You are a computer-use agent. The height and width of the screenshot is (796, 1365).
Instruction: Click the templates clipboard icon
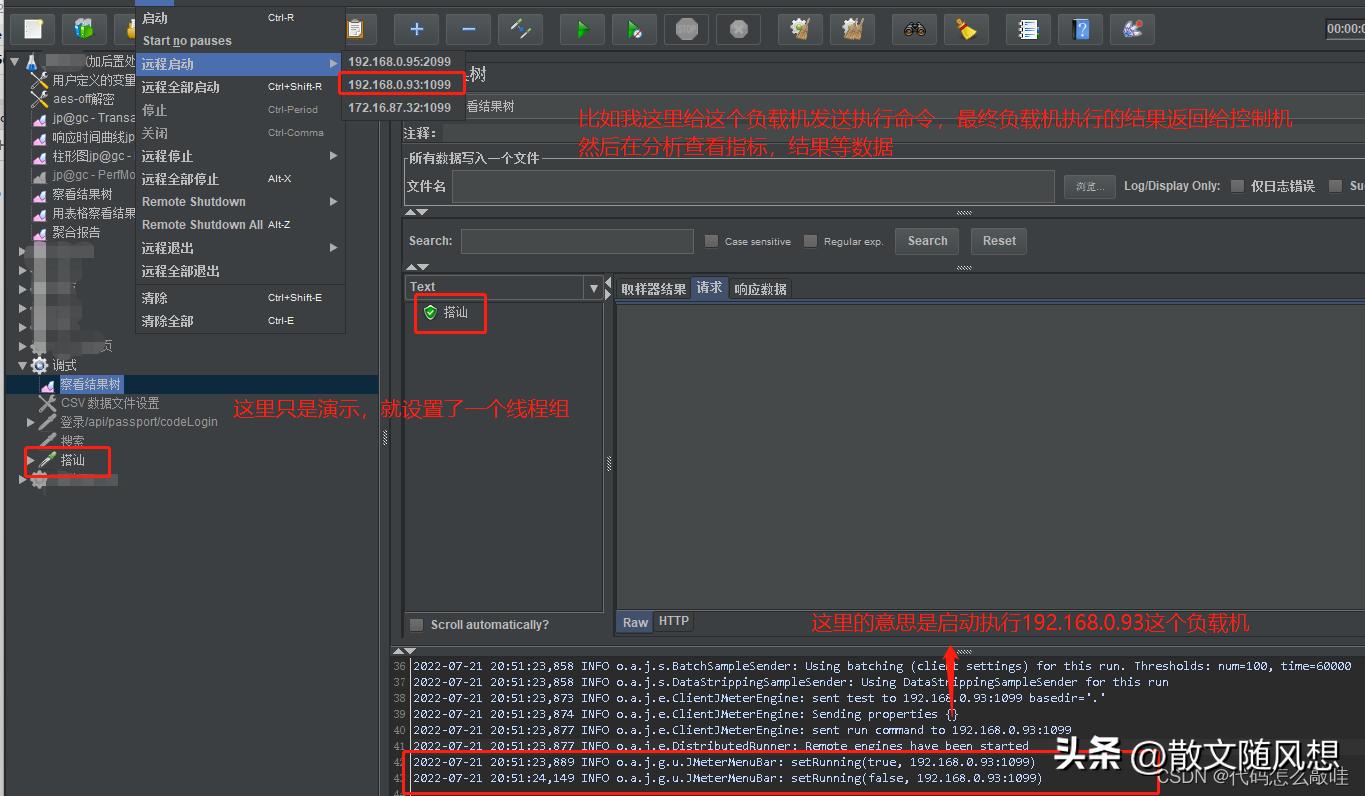pos(357,29)
